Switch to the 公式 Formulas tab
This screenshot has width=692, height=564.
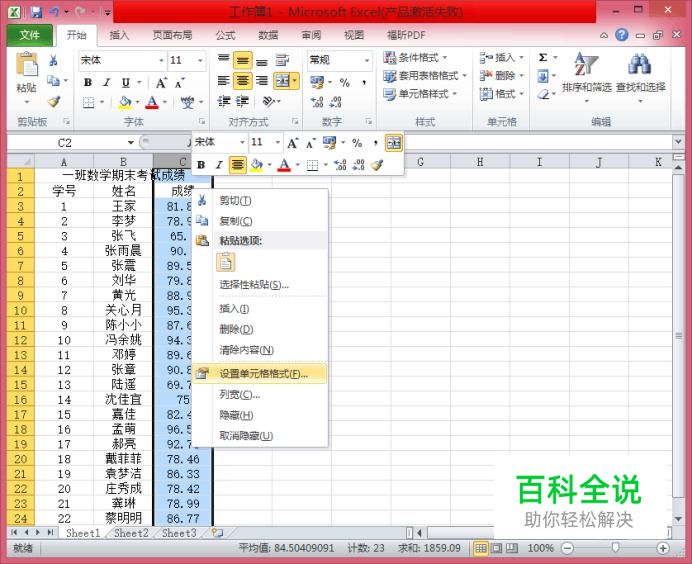click(x=225, y=35)
